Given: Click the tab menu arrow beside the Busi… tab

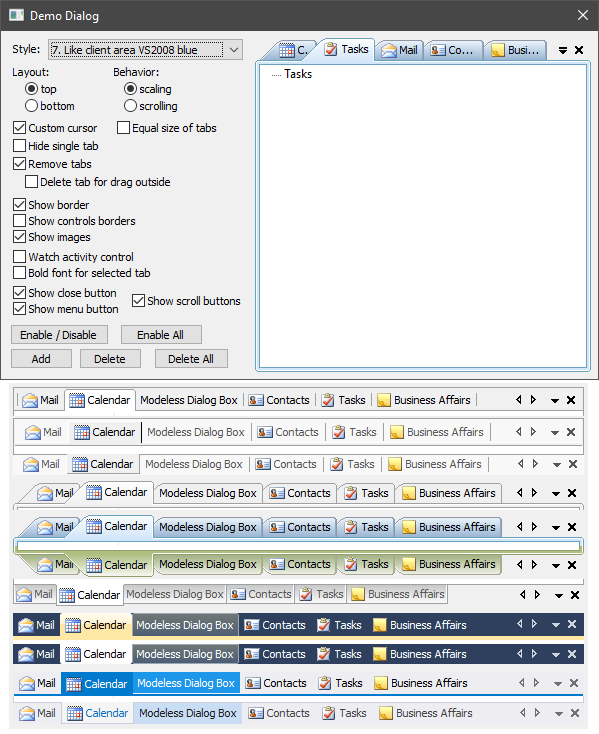Looking at the screenshot, I should tap(563, 50).
